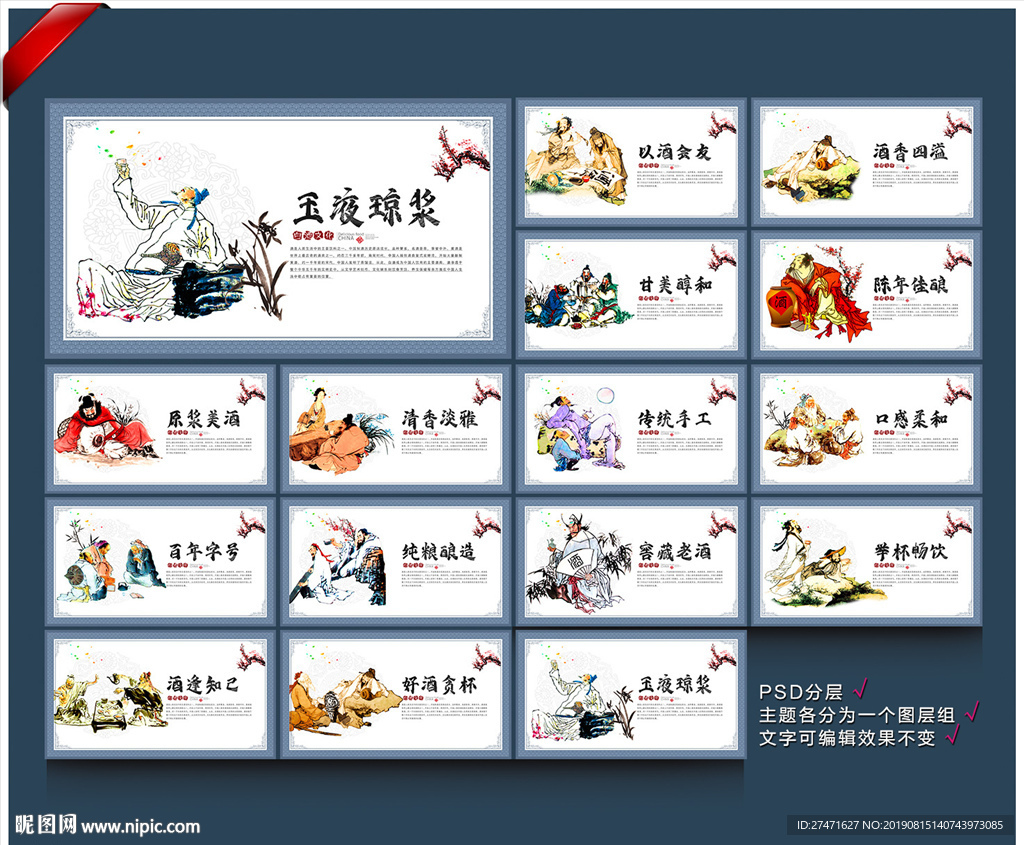Open the small 玉液琼浆 card in bottom row

[x=631, y=694]
